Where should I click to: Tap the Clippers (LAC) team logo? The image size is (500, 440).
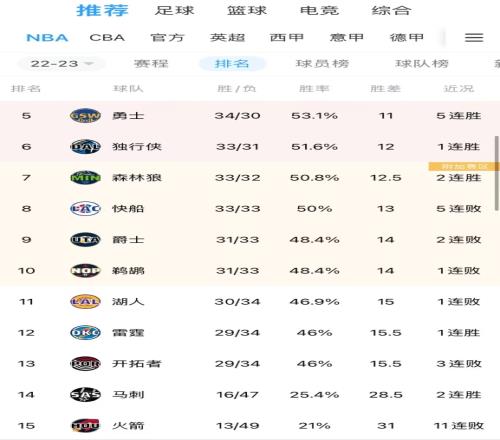tap(85, 209)
